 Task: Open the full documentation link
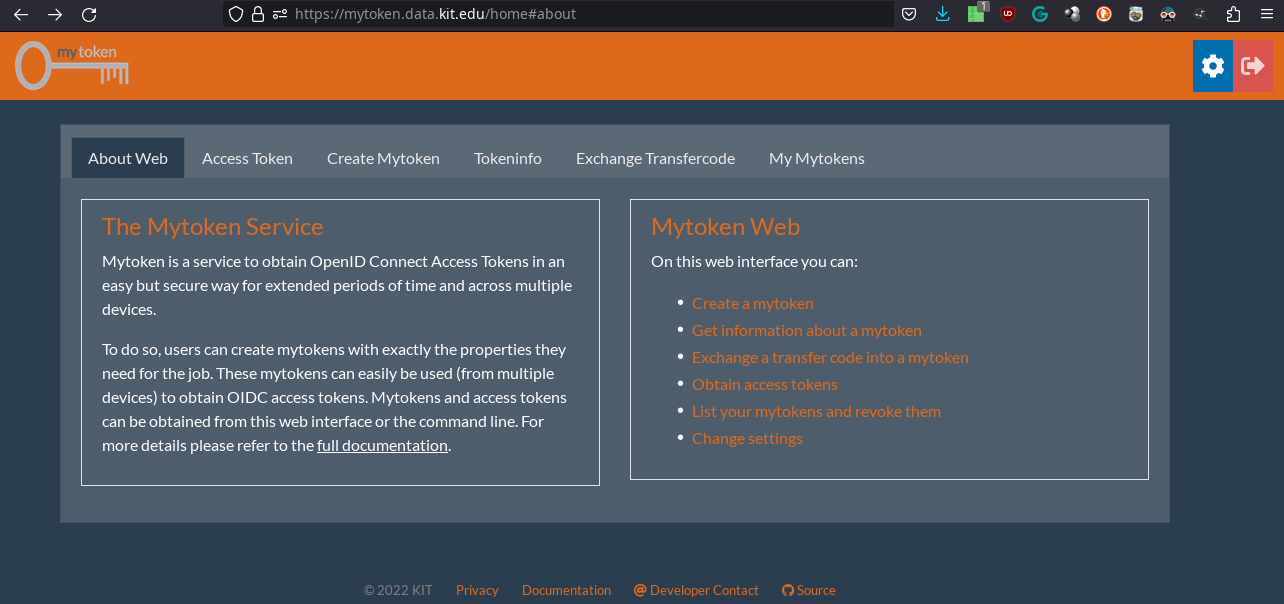coord(382,445)
